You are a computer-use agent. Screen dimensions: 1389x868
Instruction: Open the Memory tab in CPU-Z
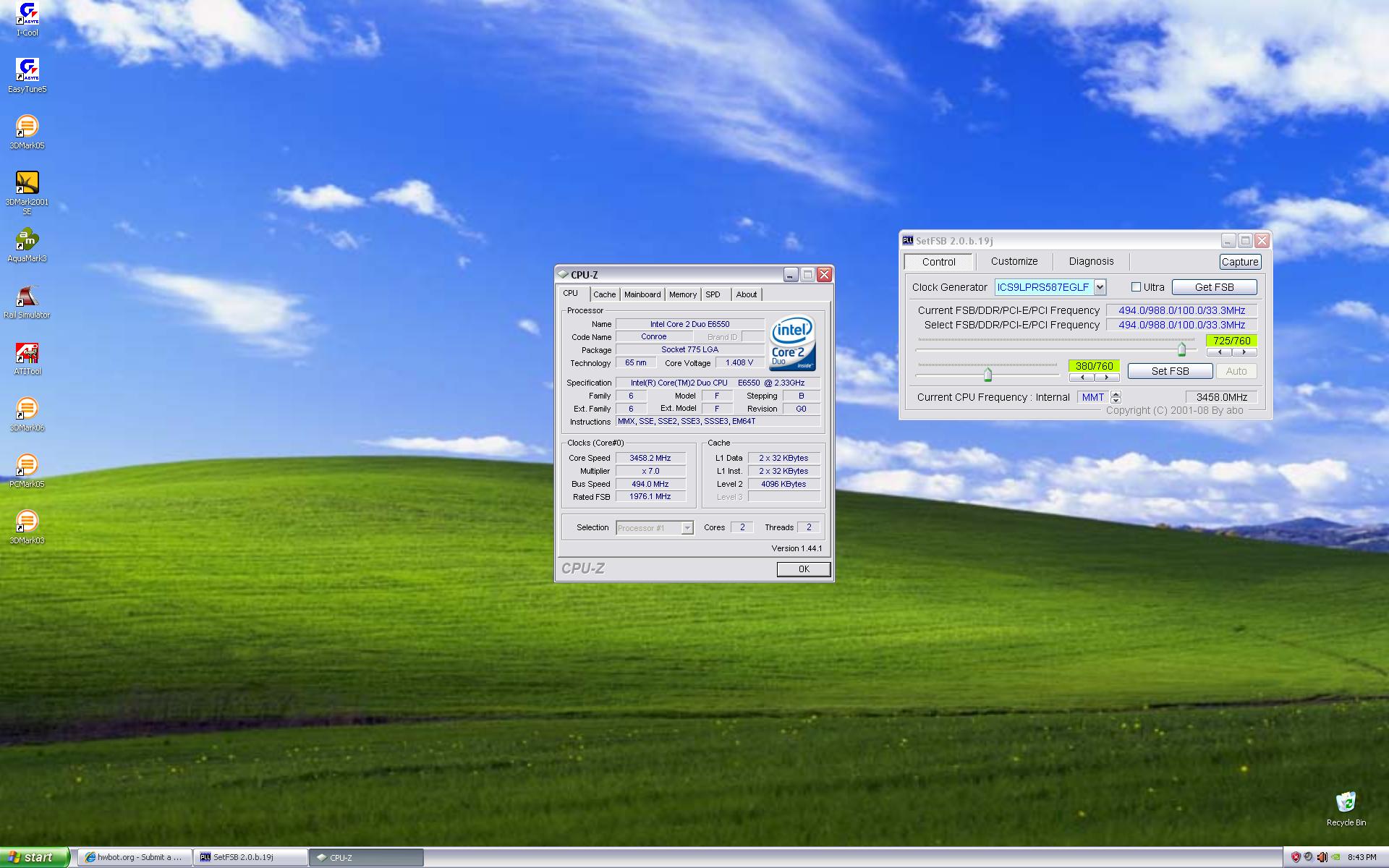tap(683, 294)
